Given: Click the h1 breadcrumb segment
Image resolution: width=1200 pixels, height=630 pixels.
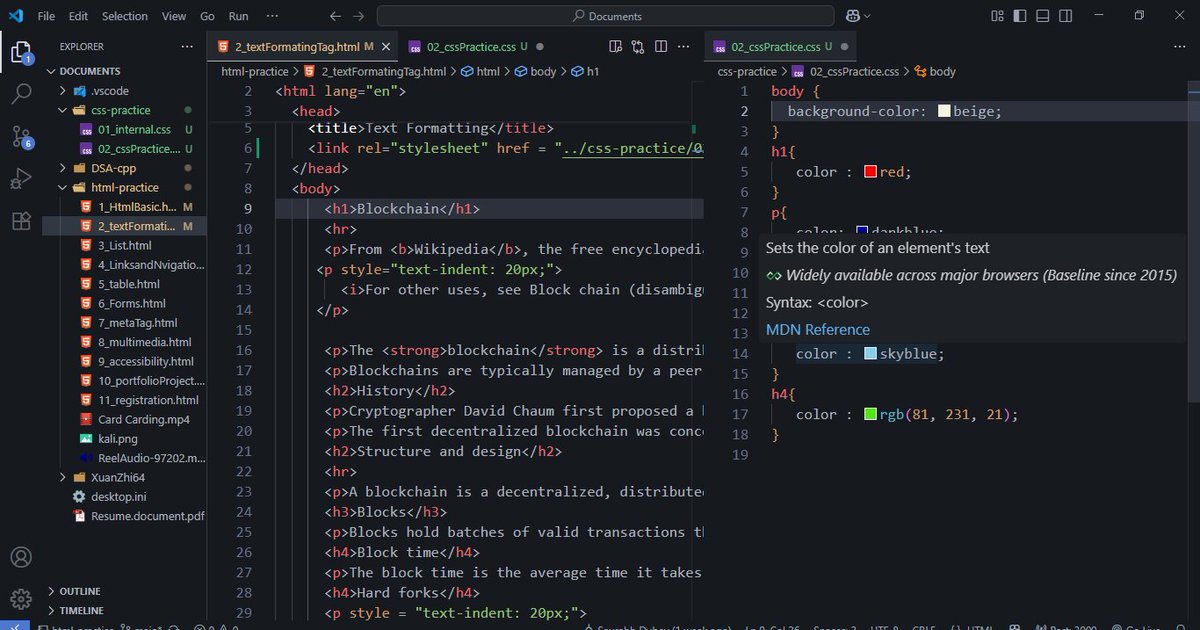Looking at the screenshot, I should point(585,72).
